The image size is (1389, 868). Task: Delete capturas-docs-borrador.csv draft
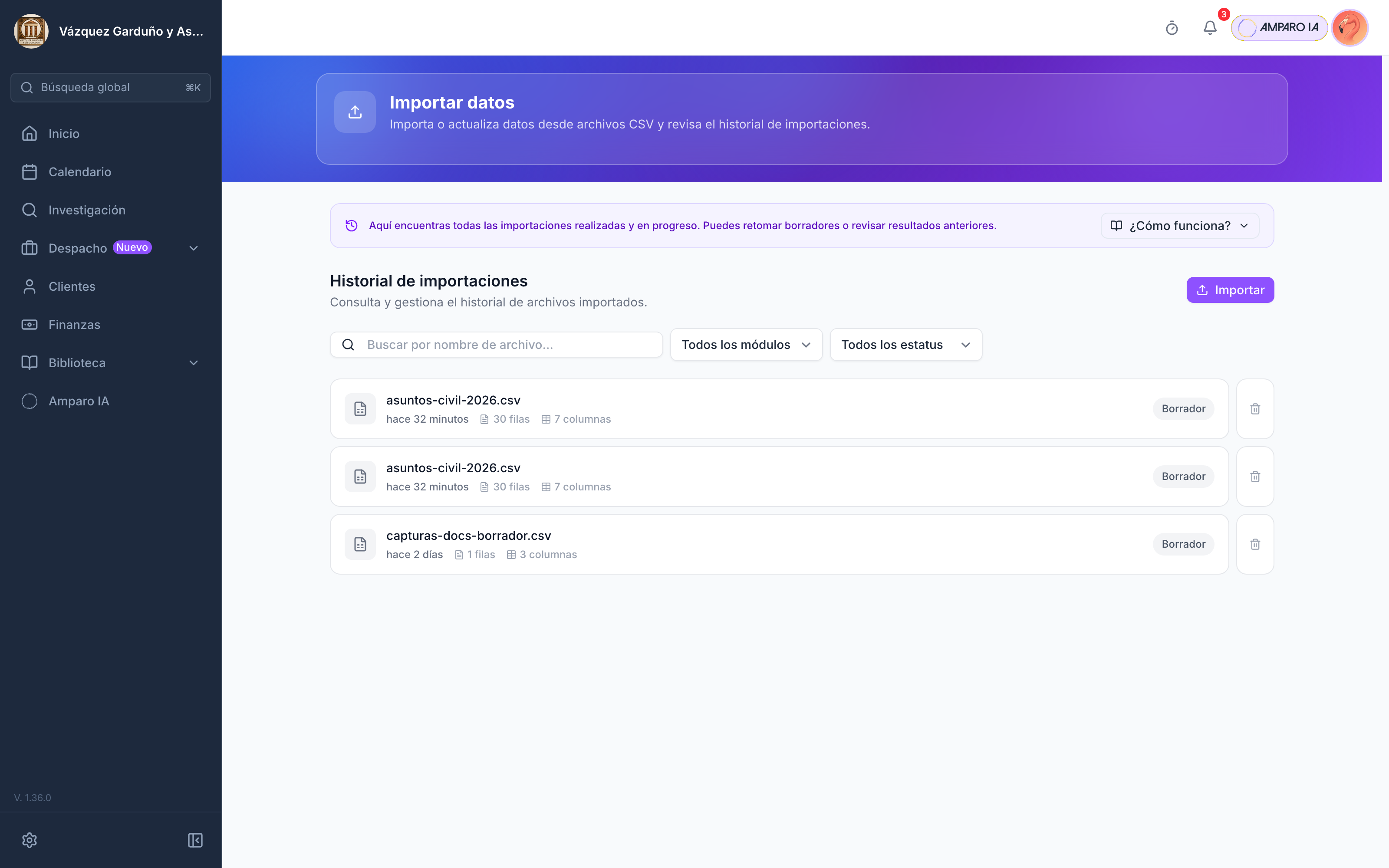click(x=1255, y=544)
